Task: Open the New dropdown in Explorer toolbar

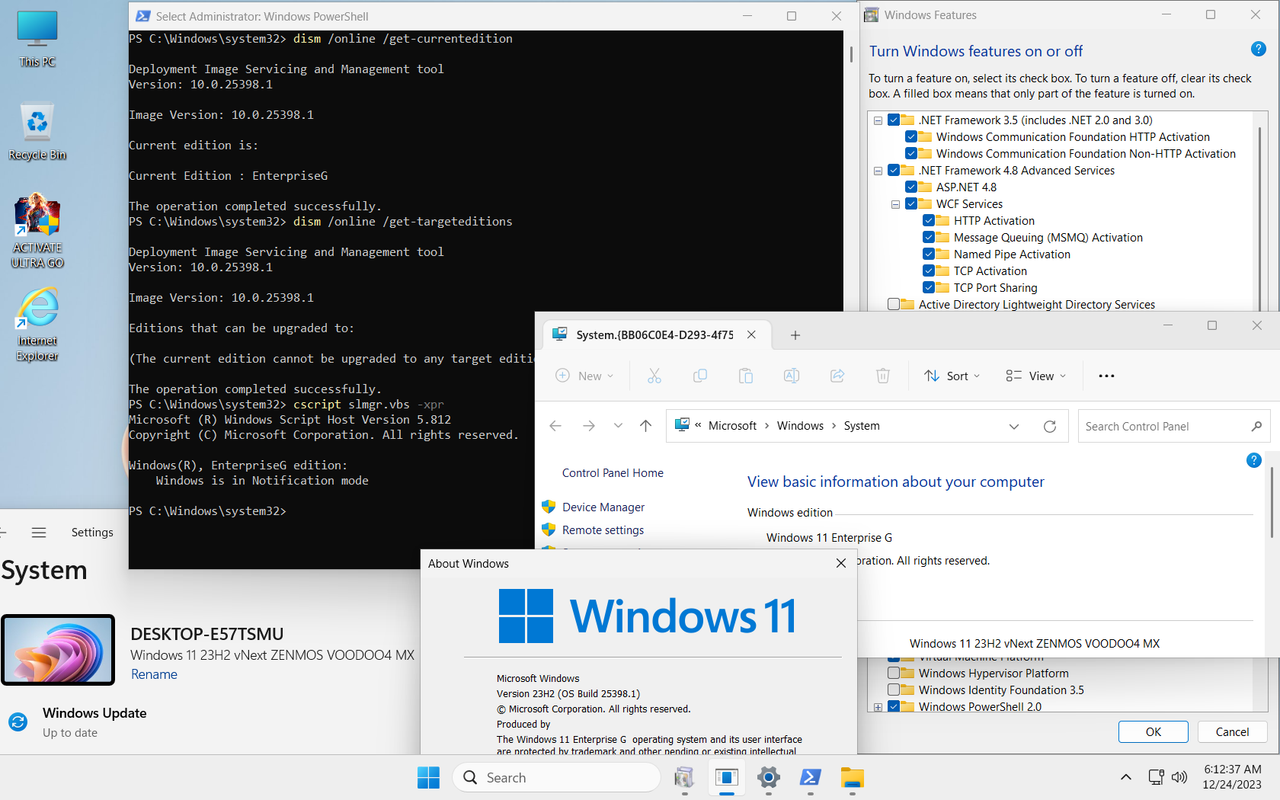Action: [584, 376]
